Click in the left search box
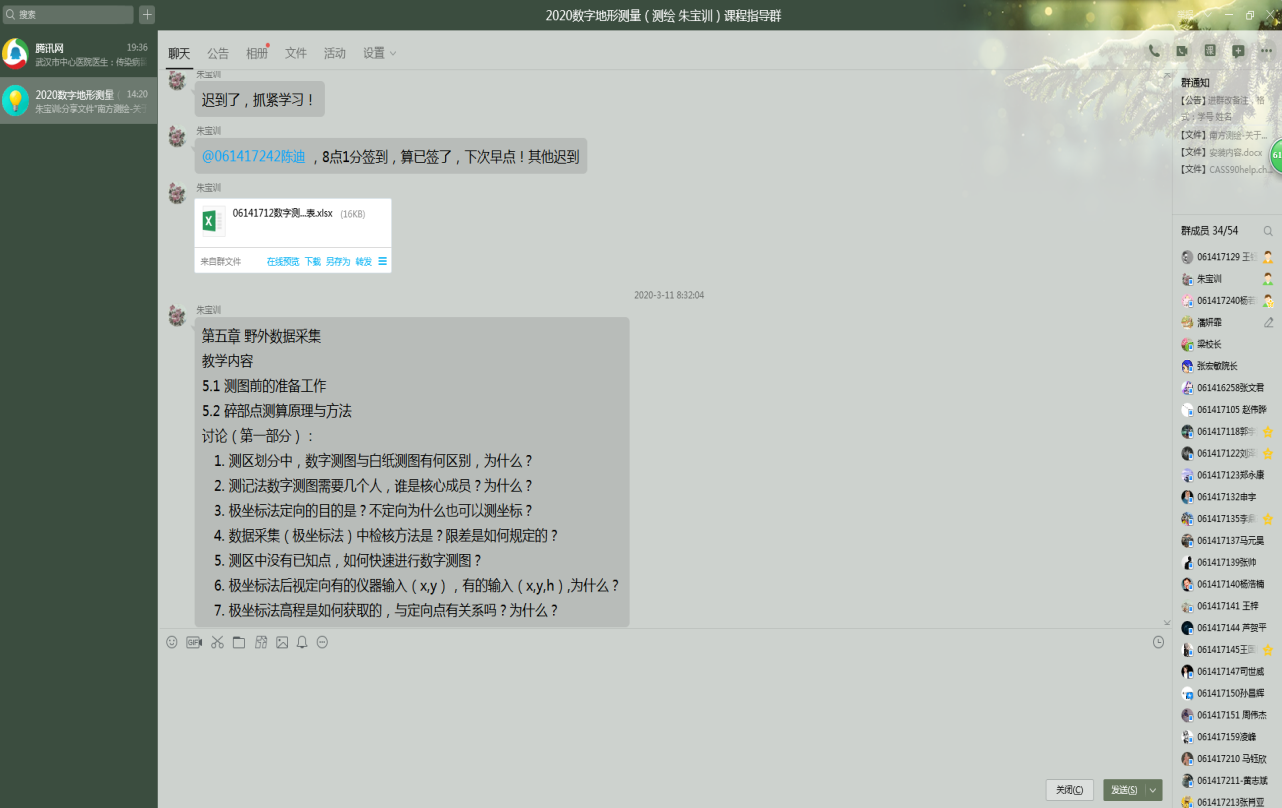This screenshot has width=1282, height=808. (70, 15)
